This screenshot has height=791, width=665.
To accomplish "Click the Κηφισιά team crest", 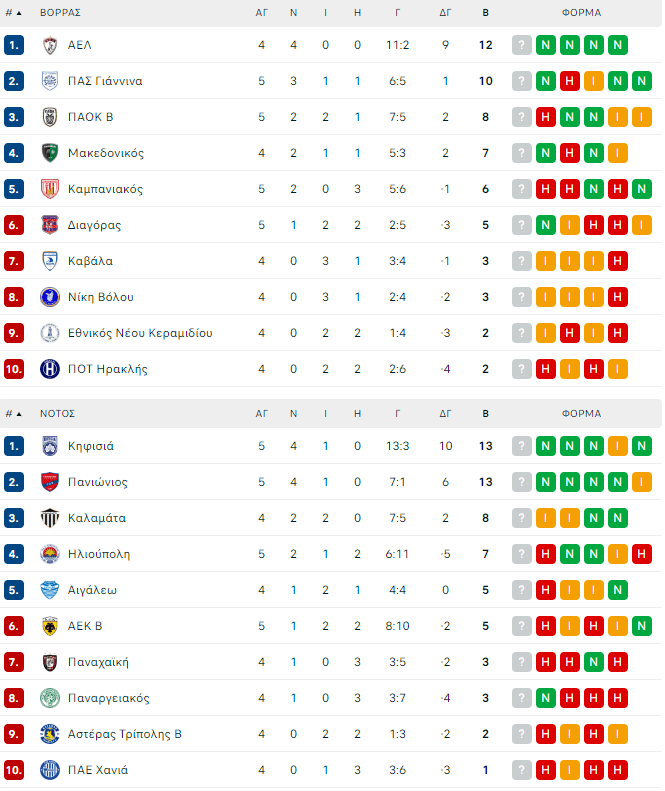I will pos(50,446).
